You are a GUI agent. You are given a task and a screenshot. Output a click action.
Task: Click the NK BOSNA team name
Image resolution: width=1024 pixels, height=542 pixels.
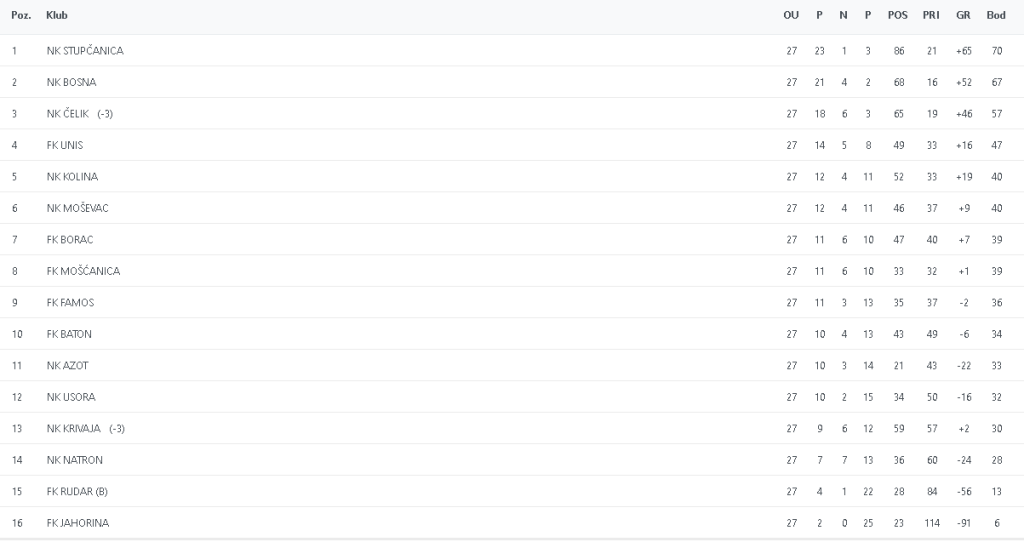point(71,82)
